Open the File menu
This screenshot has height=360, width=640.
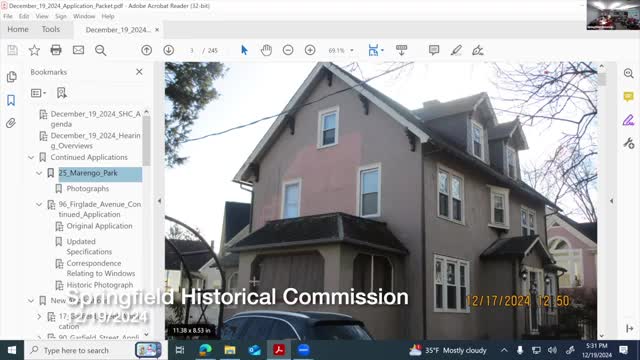tap(8, 16)
